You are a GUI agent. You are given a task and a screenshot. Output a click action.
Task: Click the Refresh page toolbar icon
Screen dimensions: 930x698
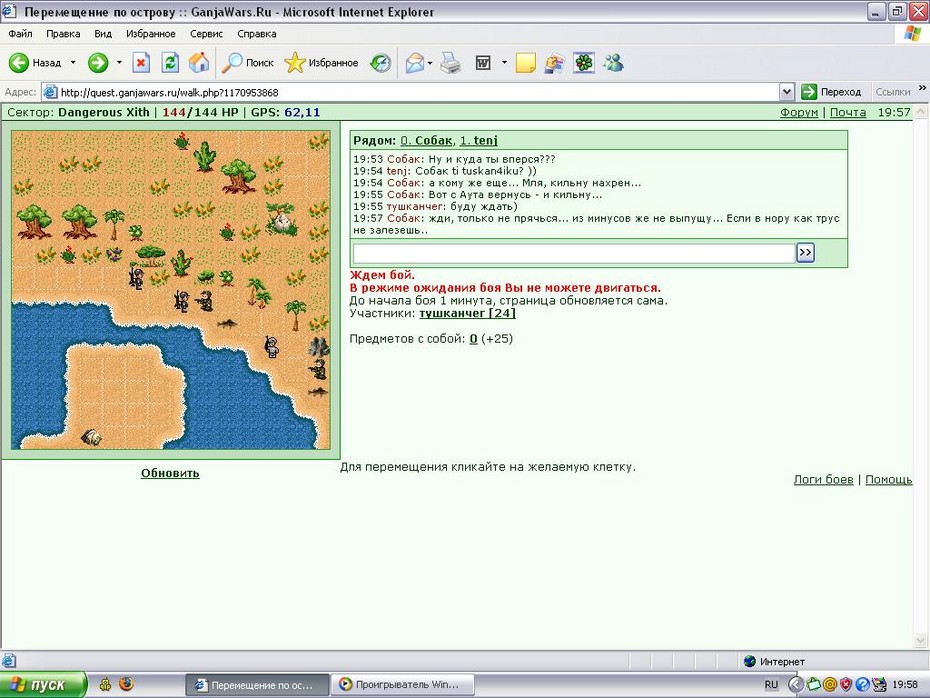(170, 62)
